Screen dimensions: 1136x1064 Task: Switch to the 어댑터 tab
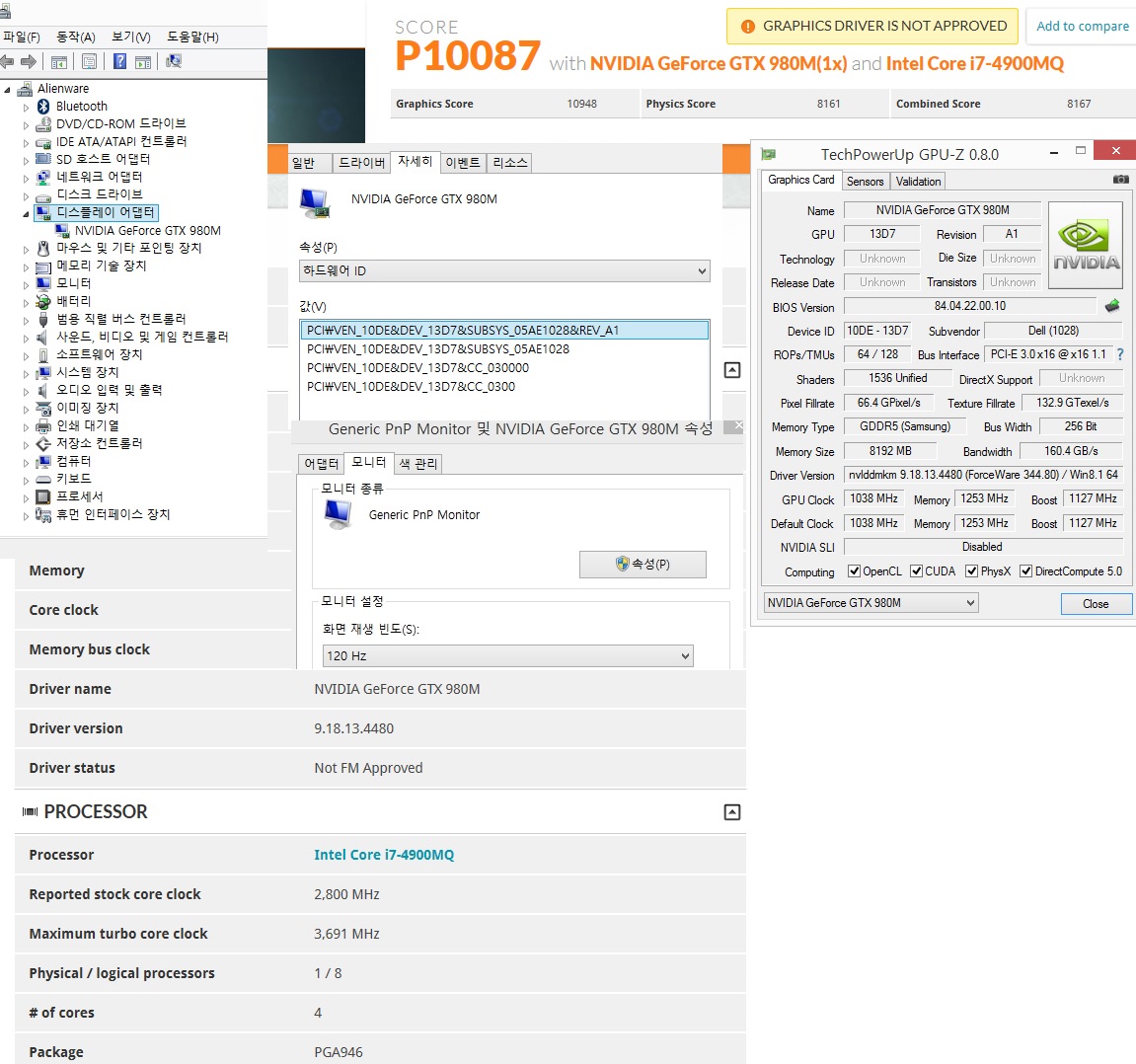coord(320,464)
